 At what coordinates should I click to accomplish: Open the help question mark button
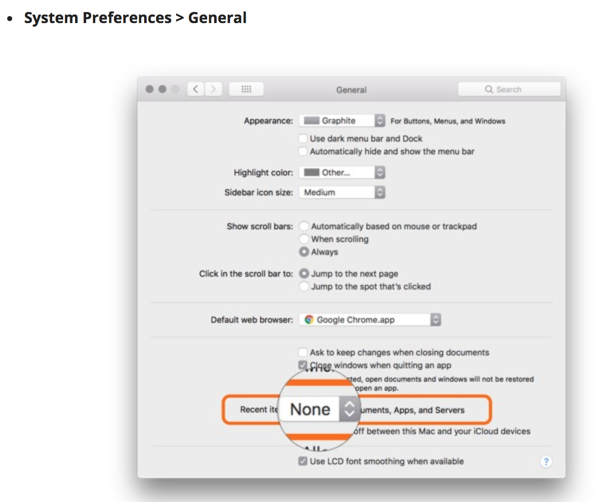click(546, 461)
